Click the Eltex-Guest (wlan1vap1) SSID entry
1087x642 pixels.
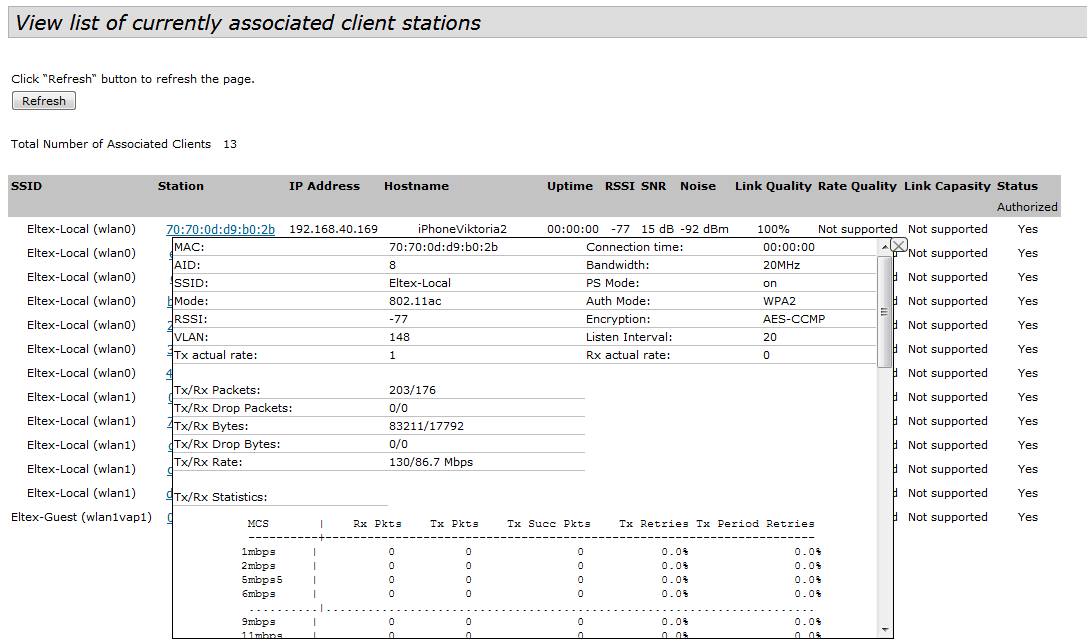[x=81, y=517]
